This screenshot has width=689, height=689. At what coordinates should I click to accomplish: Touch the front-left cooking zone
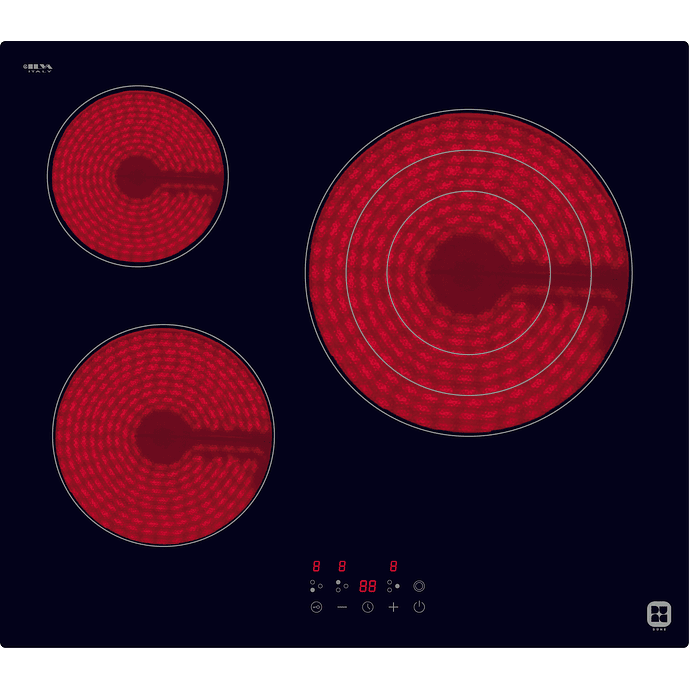163,436
